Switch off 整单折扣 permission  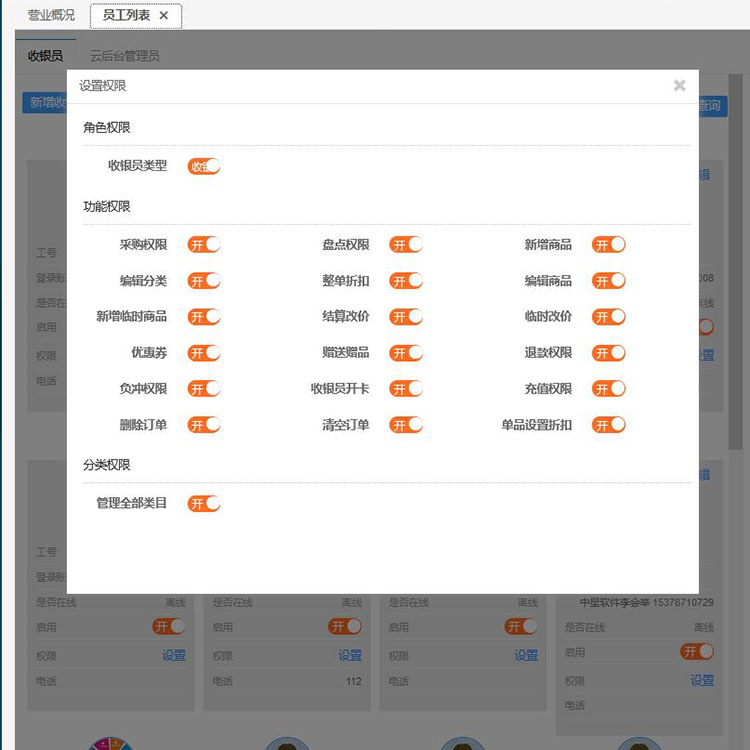point(406,281)
